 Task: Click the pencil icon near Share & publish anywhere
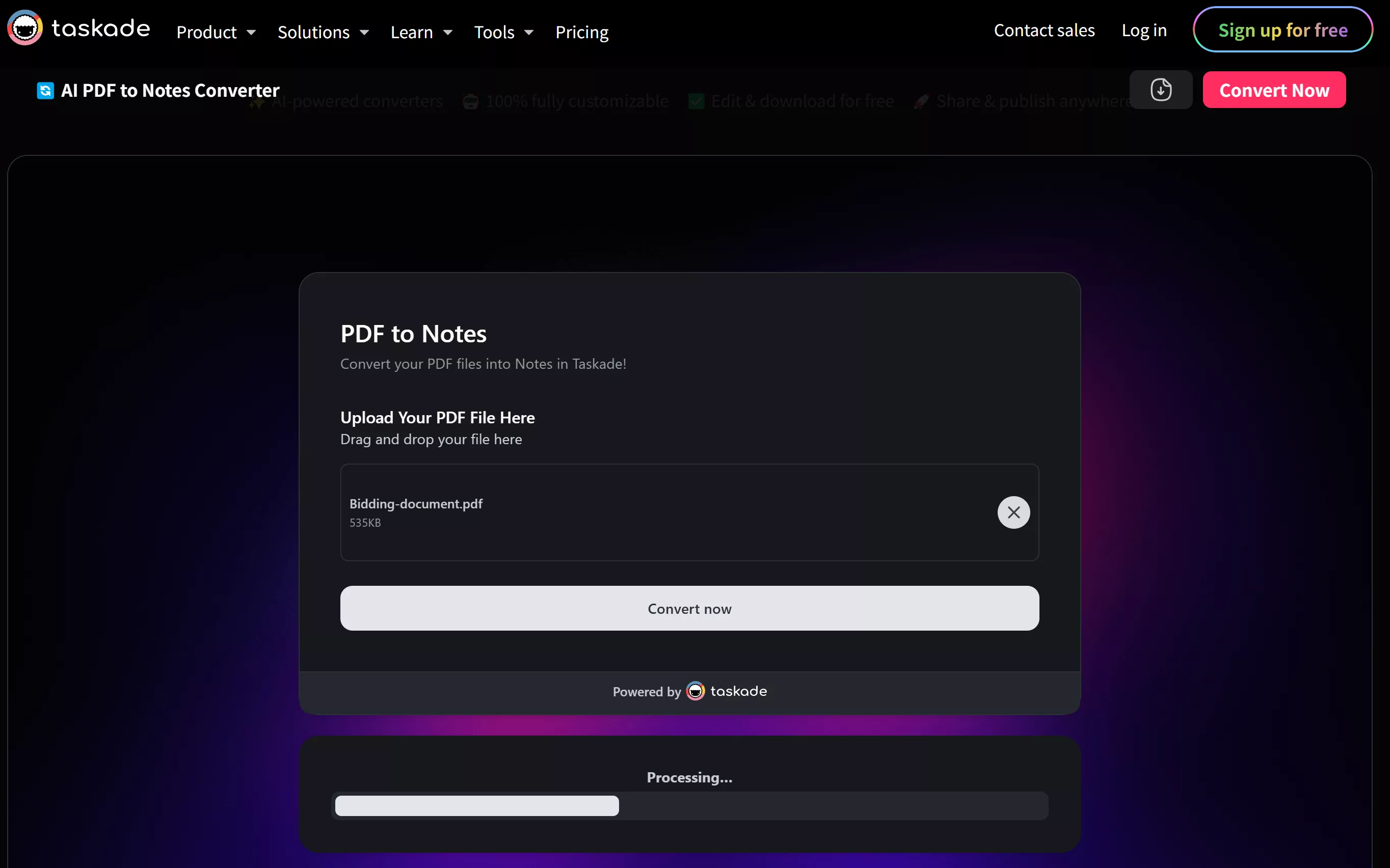pyautogui.click(x=921, y=101)
